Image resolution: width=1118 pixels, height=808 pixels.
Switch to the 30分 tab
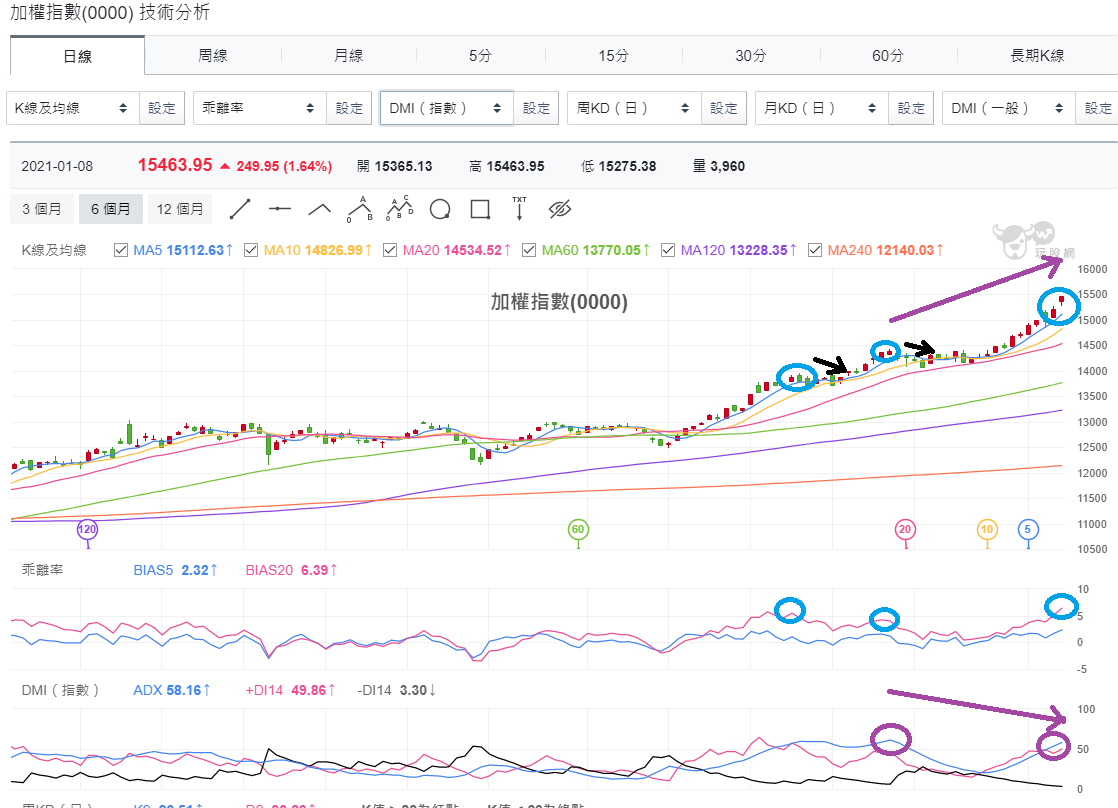751,56
